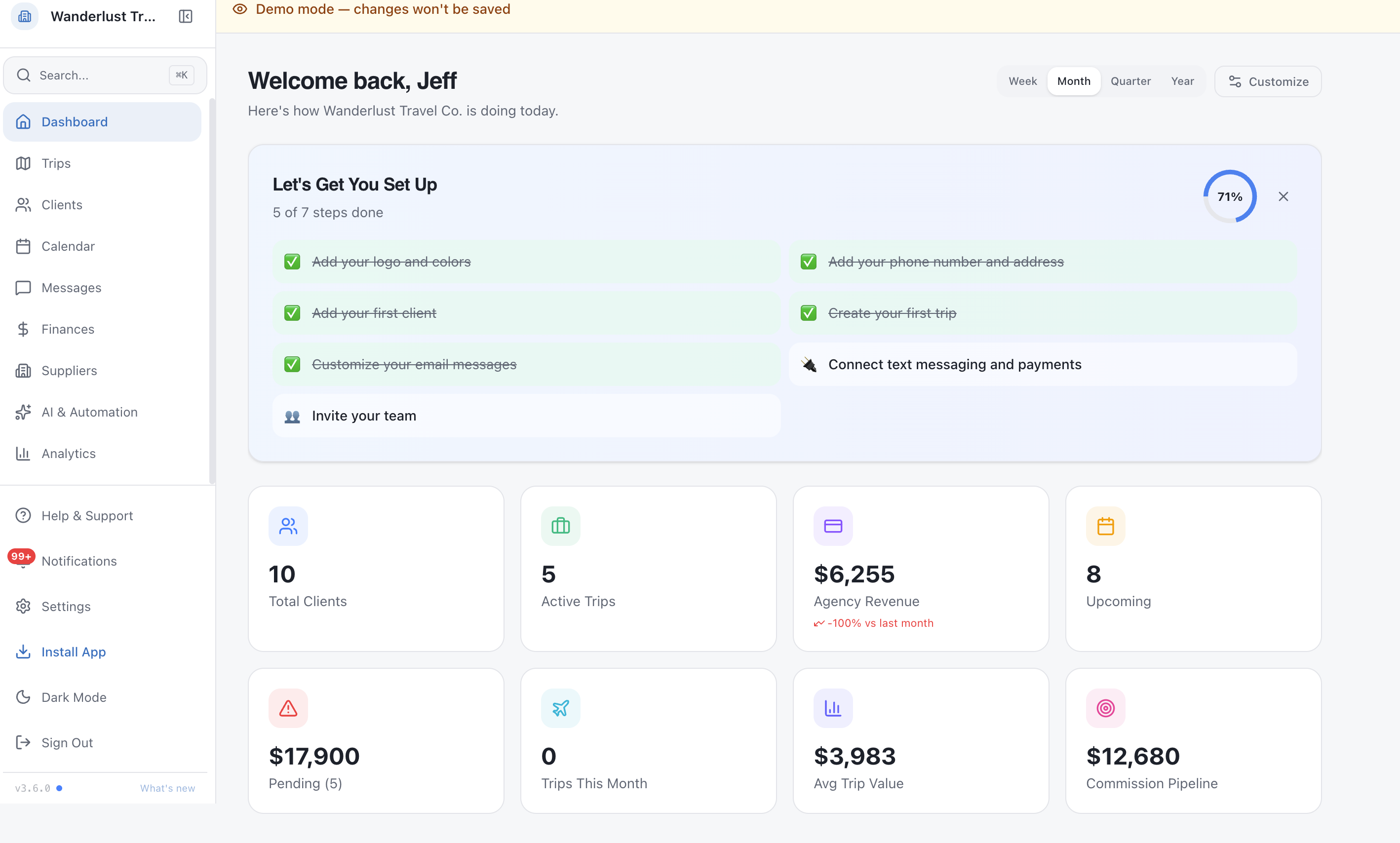Click the Total Clients card icon
1400x843 pixels.
(x=288, y=526)
